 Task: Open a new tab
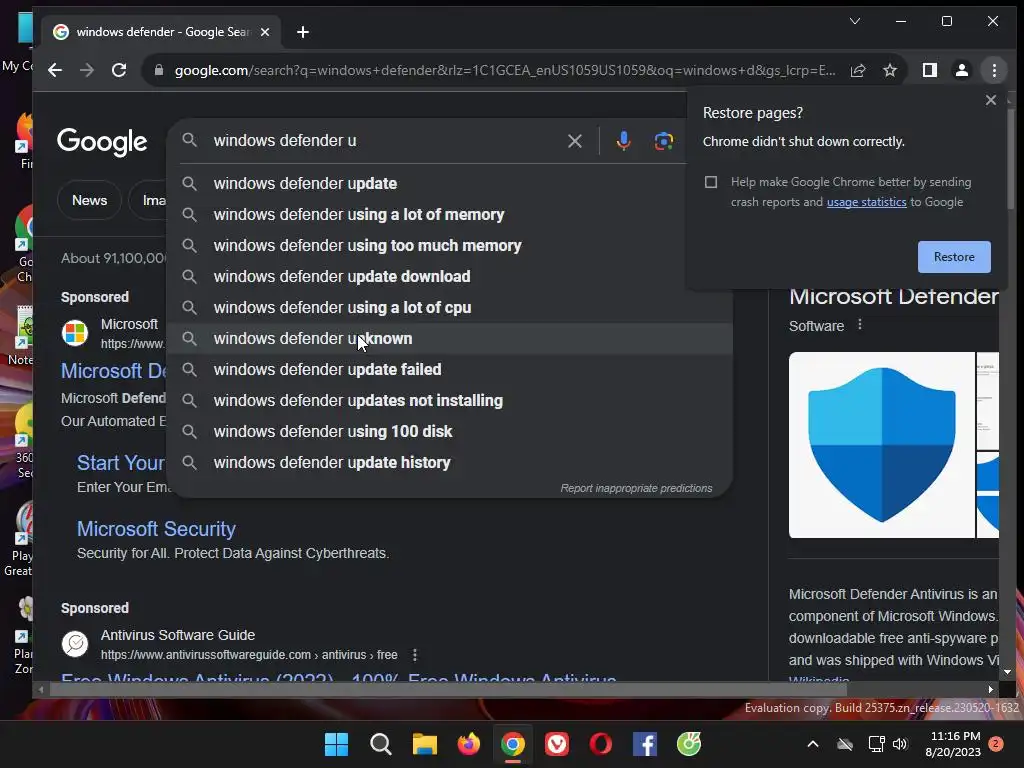(302, 32)
